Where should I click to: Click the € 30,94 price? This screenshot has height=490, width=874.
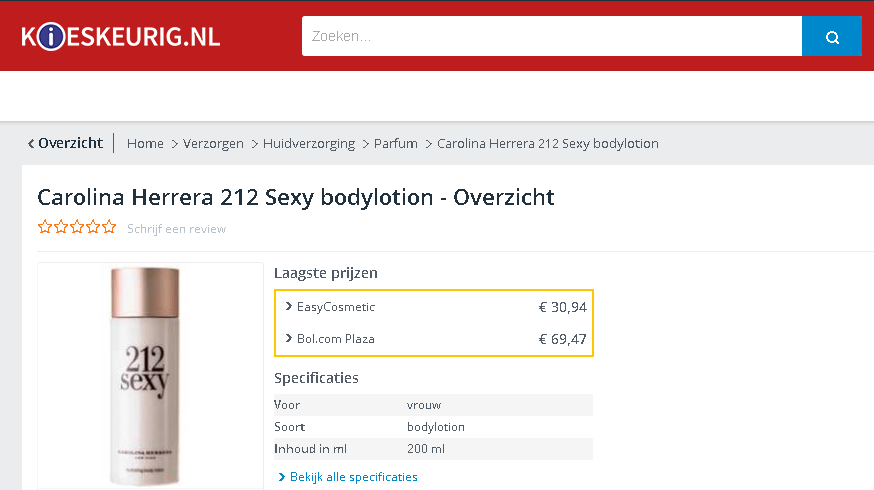tap(562, 307)
